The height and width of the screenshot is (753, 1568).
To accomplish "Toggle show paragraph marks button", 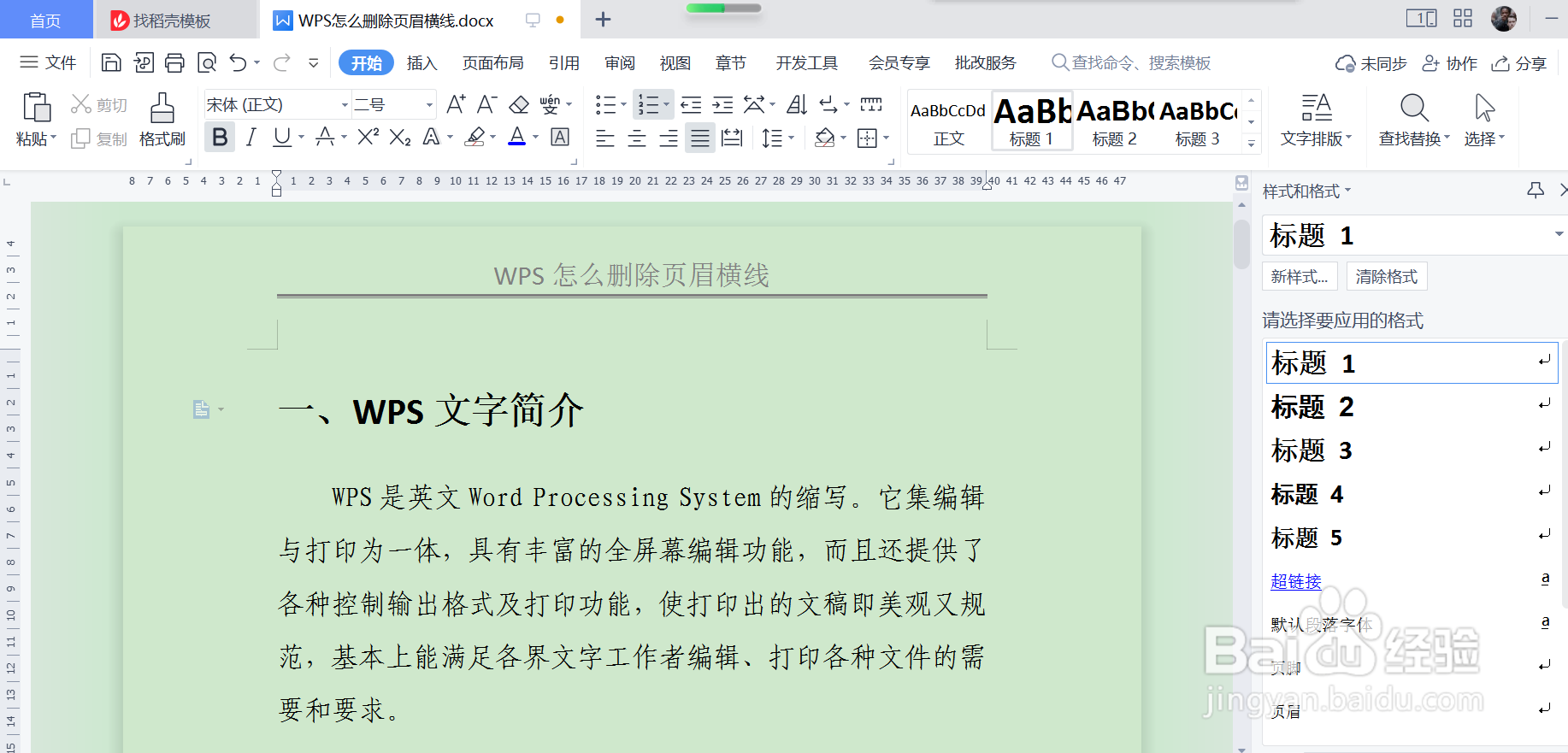I will tap(828, 104).
